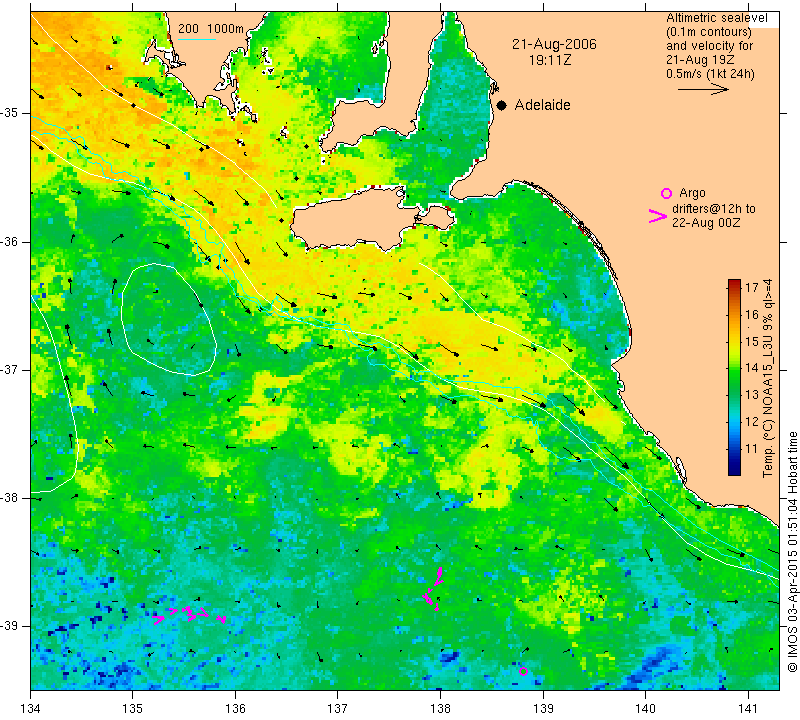Click the latitude label '-35'
The height and width of the screenshot is (720, 800).
pos(10,113)
